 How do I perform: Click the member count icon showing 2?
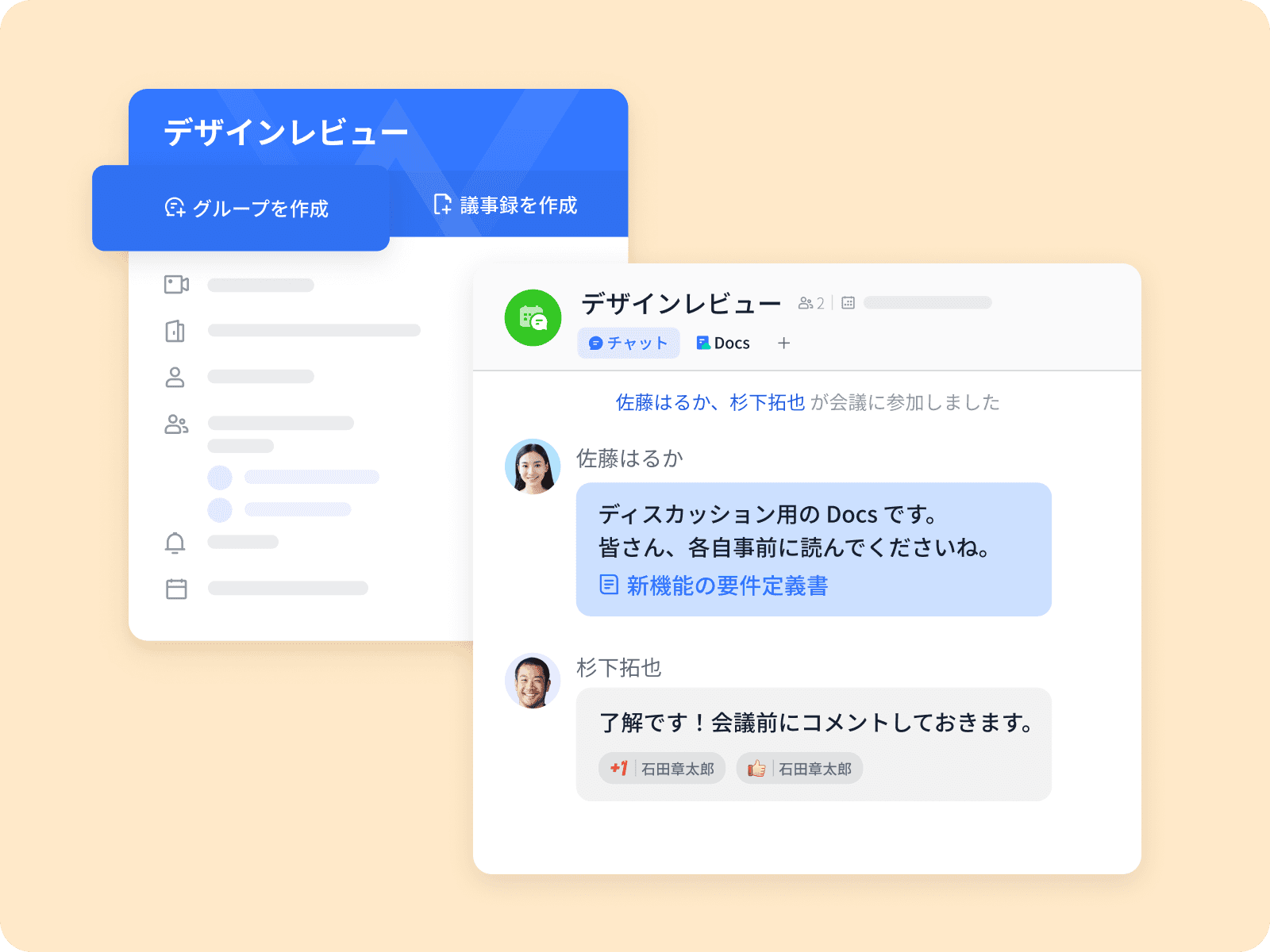click(811, 303)
